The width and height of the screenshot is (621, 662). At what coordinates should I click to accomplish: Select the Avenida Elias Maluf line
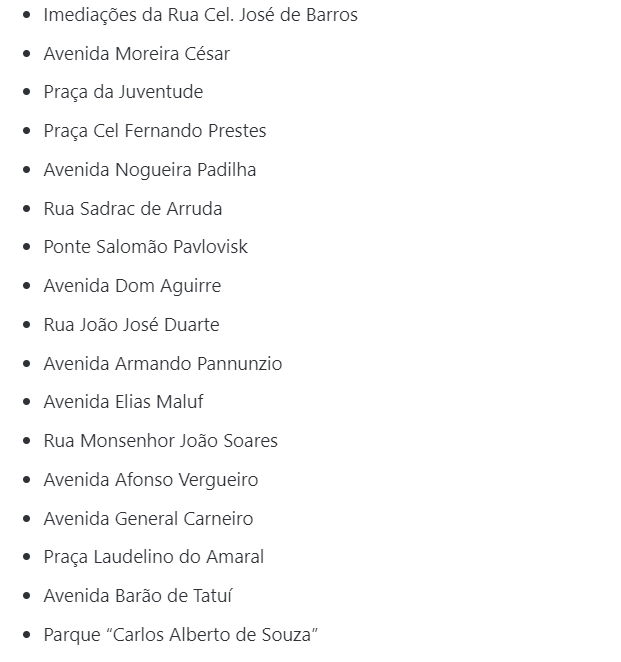(123, 402)
